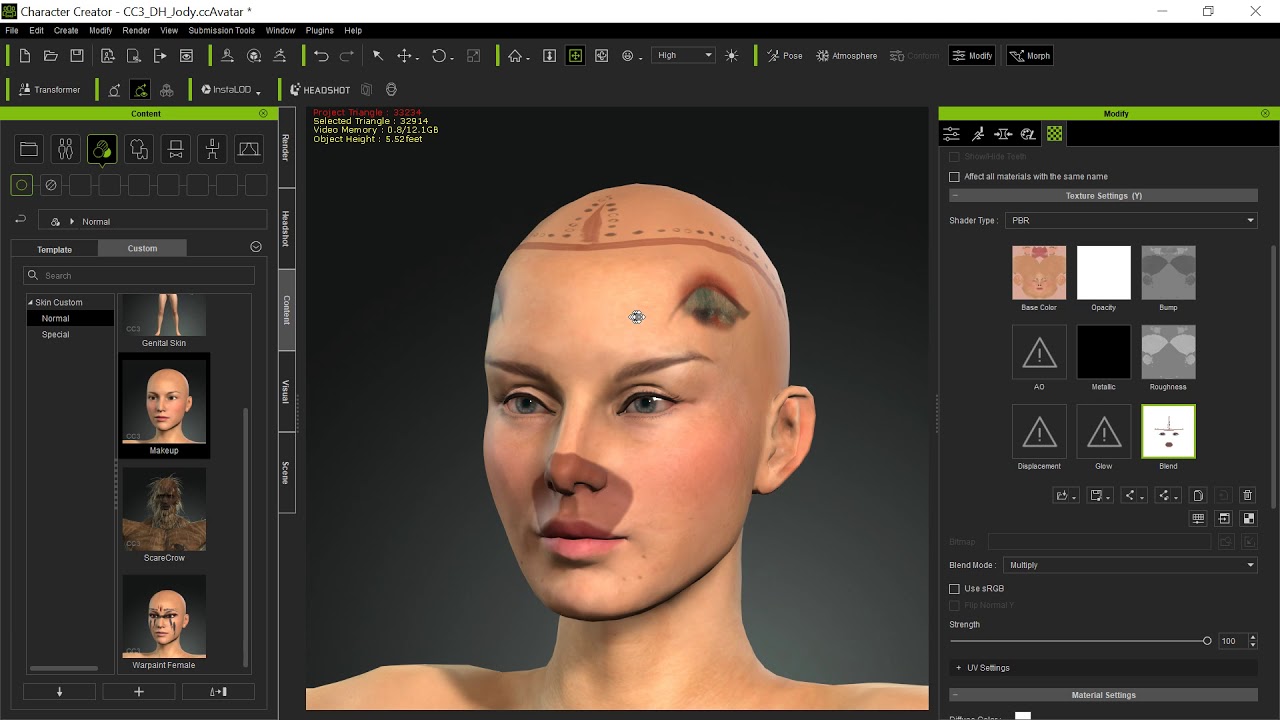Open the checkered Material tab icon
Image resolution: width=1280 pixels, height=720 pixels.
click(x=1054, y=134)
